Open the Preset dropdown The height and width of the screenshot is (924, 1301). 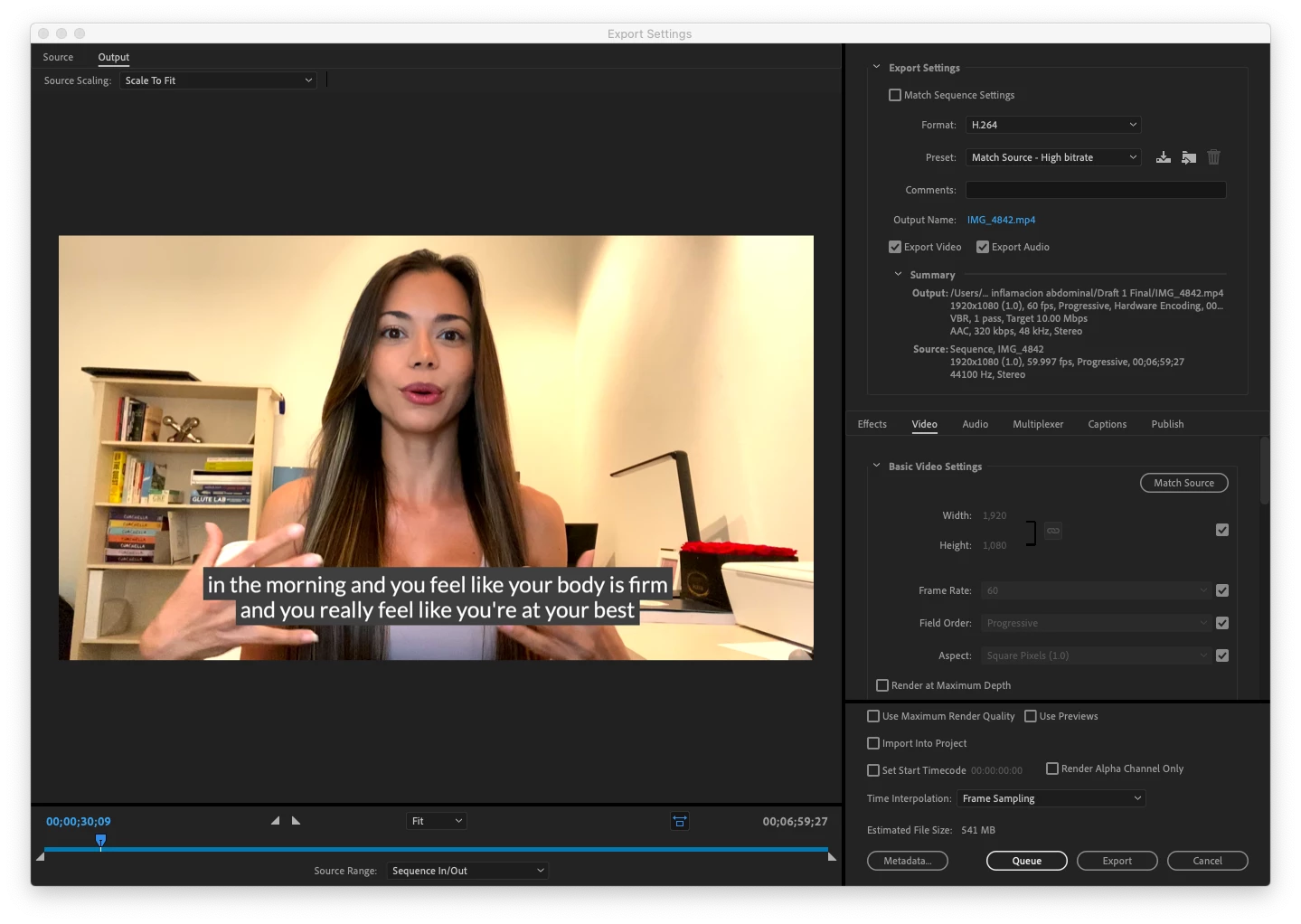coord(1053,157)
